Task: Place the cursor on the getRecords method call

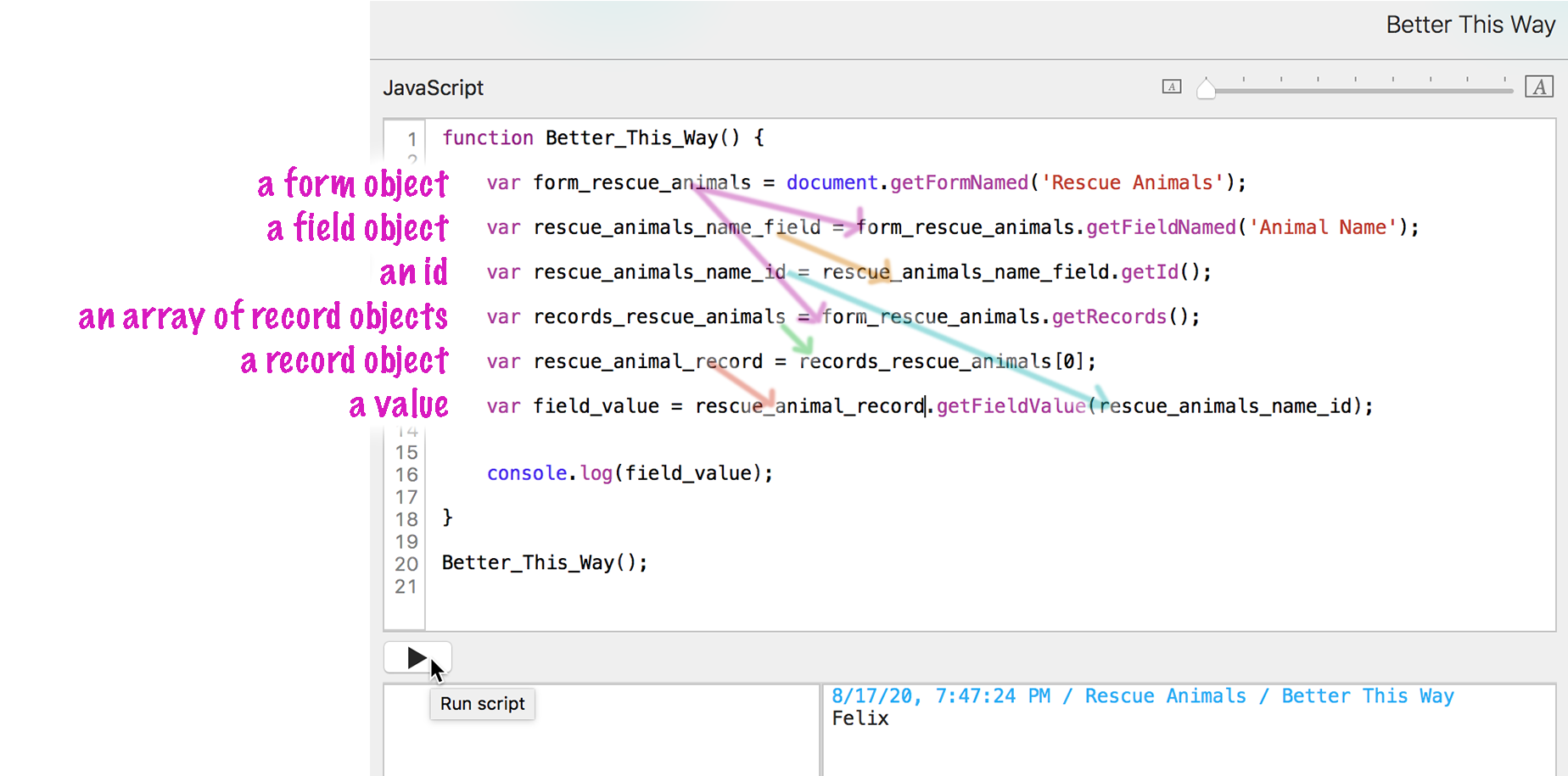Action: click(1109, 317)
